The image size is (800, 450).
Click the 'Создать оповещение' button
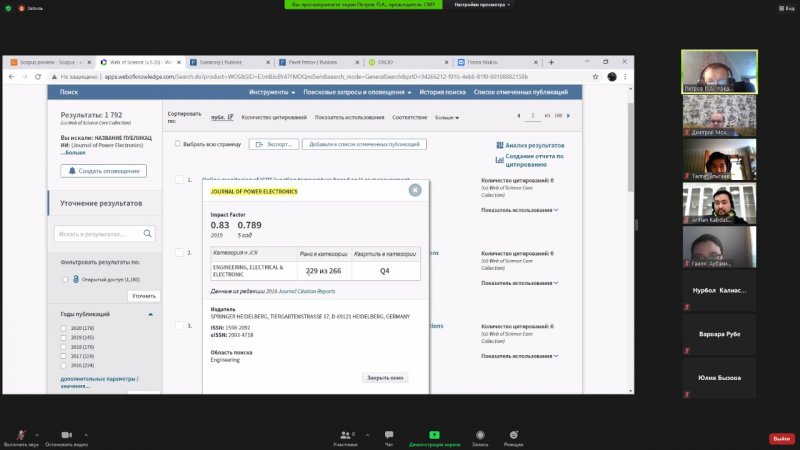click(x=103, y=171)
